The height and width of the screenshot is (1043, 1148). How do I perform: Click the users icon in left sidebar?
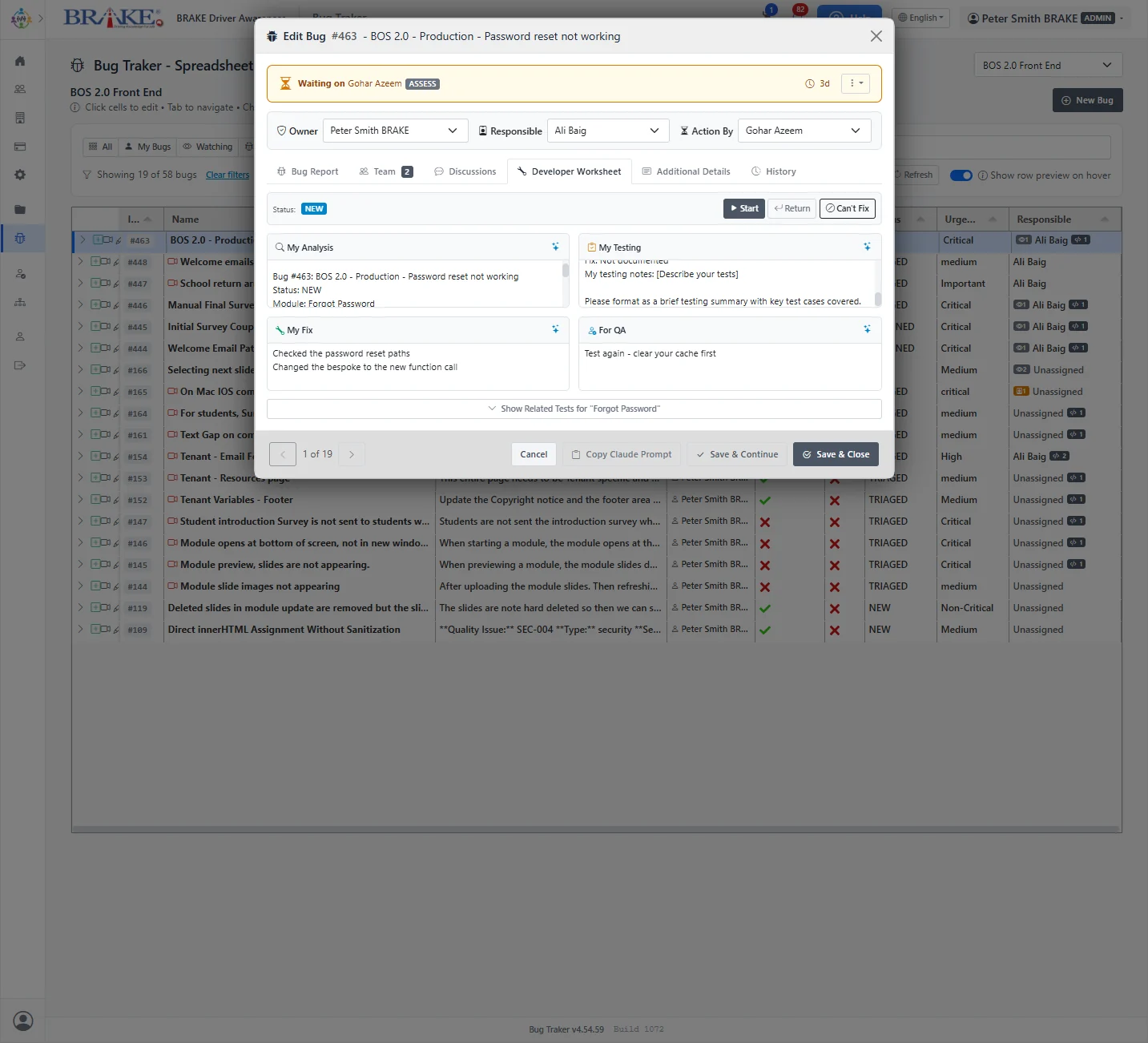click(x=20, y=89)
